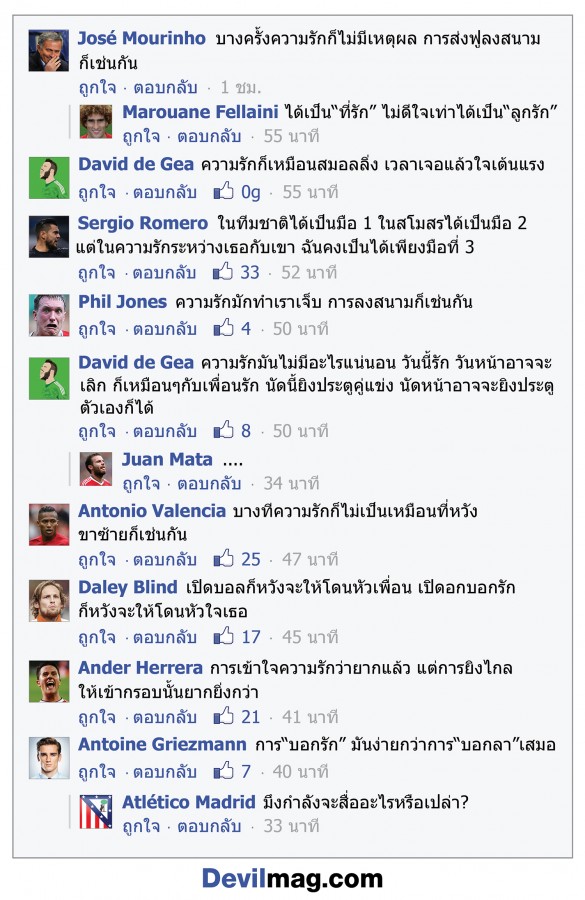Click the Atlético Madrid crest avatar

pos(95,811)
